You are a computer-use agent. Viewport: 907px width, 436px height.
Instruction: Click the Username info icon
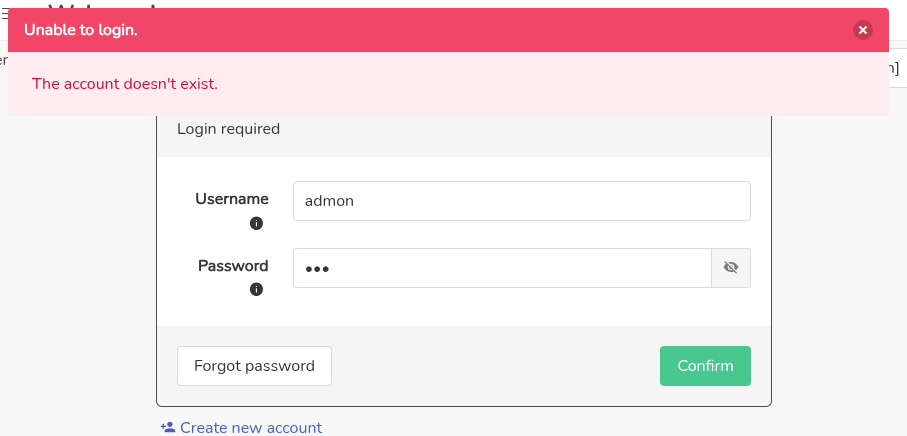click(x=256, y=223)
